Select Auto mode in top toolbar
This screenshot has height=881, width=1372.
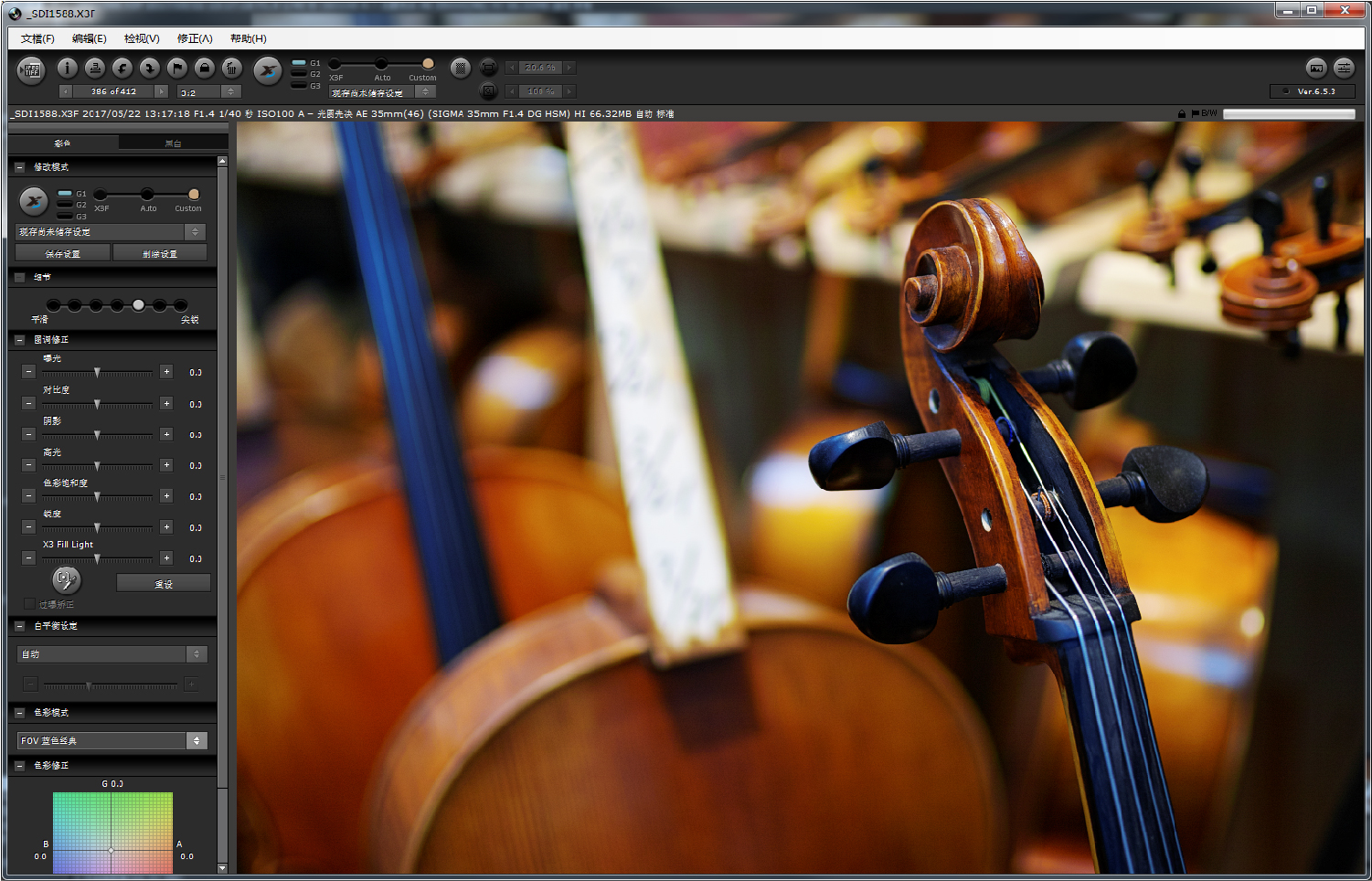pyautogui.click(x=381, y=64)
